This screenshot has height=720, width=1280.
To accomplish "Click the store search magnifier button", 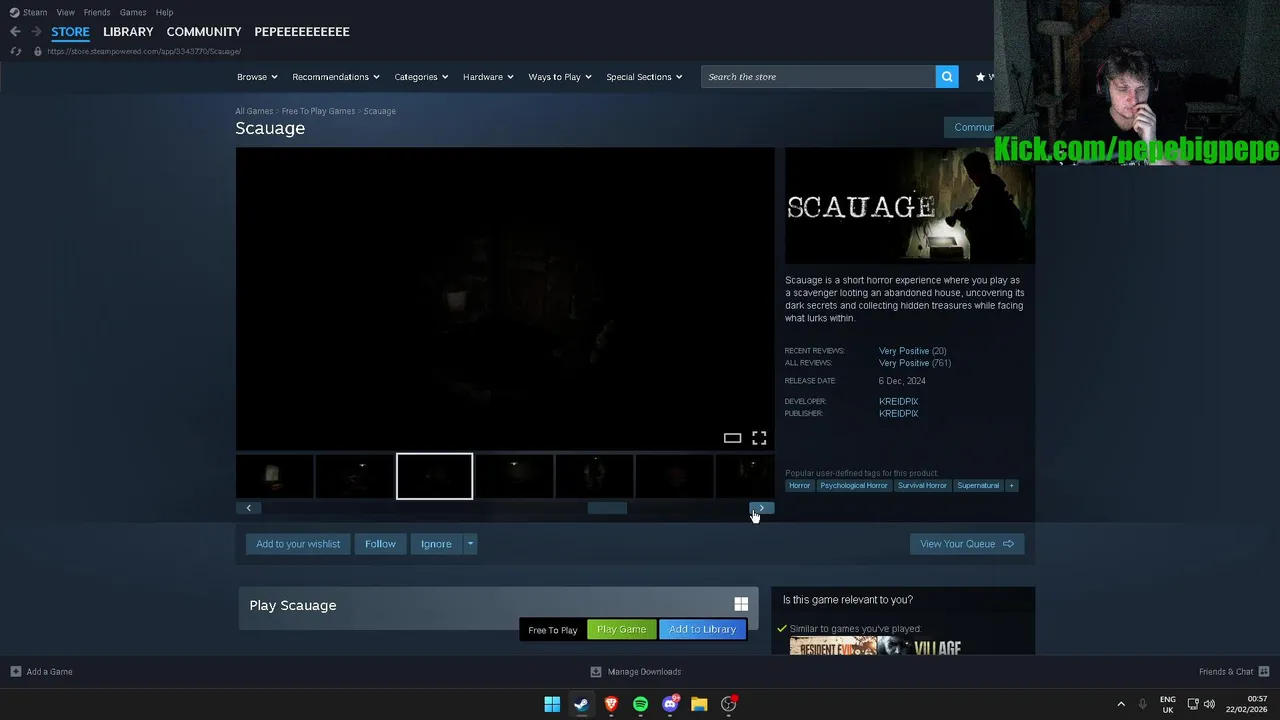I will (x=947, y=77).
